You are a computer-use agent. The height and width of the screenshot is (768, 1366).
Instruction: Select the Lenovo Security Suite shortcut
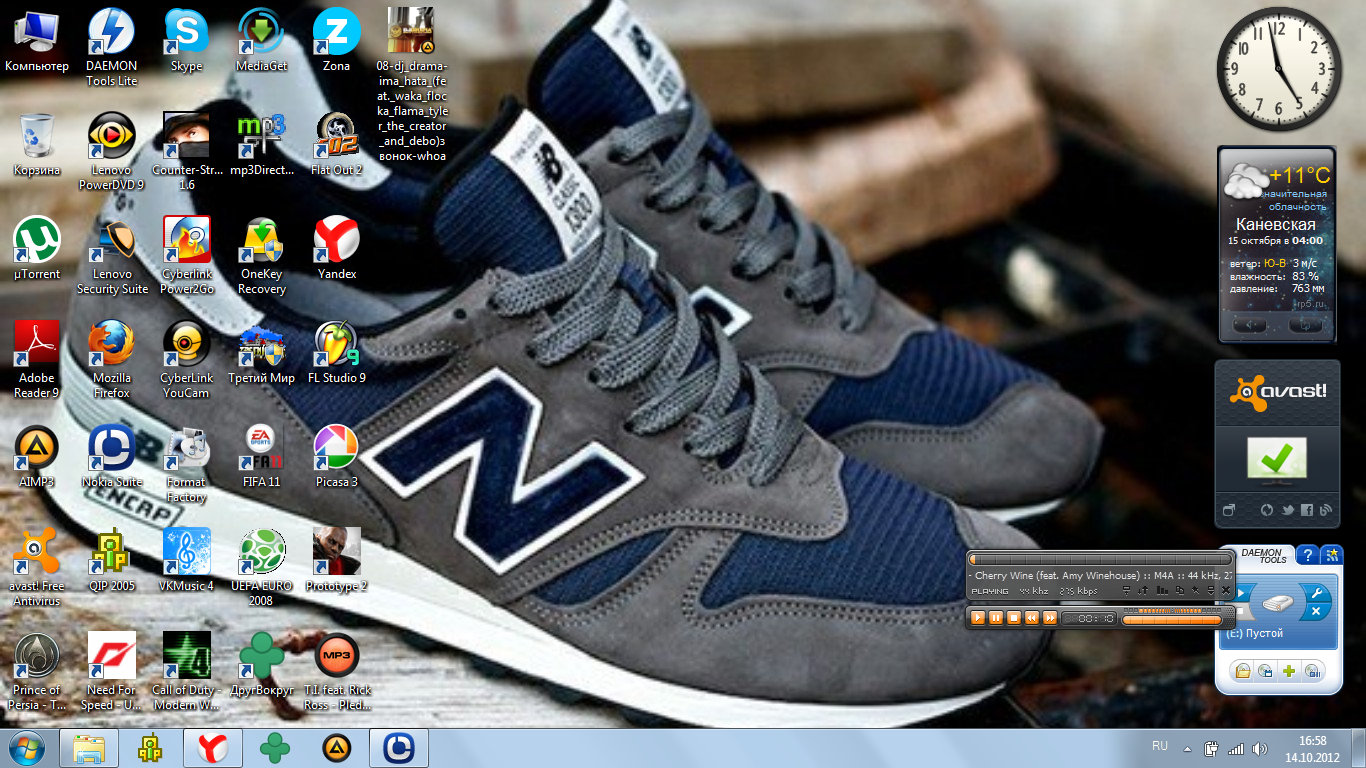pos(112,256)
